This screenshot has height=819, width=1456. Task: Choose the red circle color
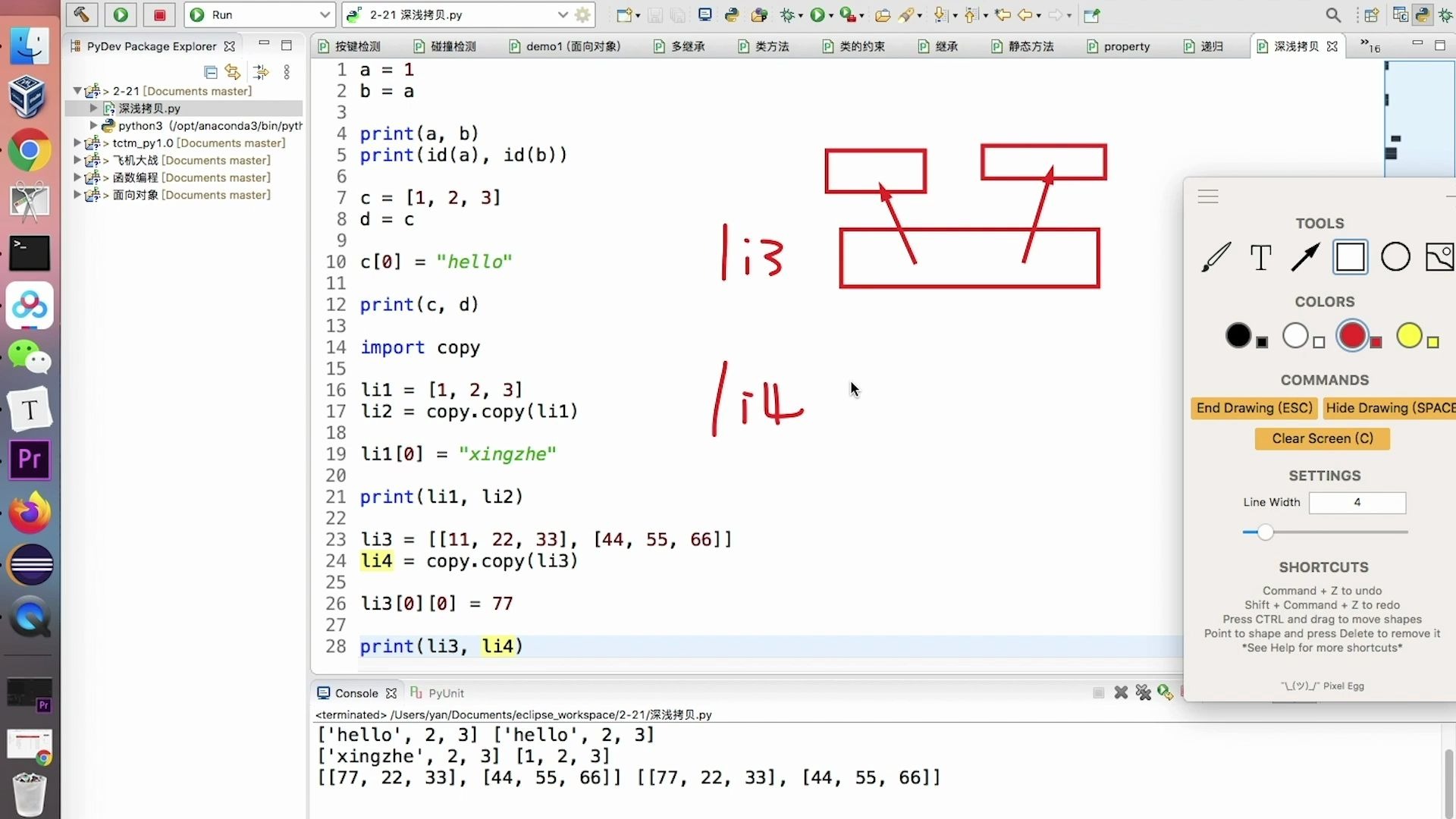[x=1352, y=335]
